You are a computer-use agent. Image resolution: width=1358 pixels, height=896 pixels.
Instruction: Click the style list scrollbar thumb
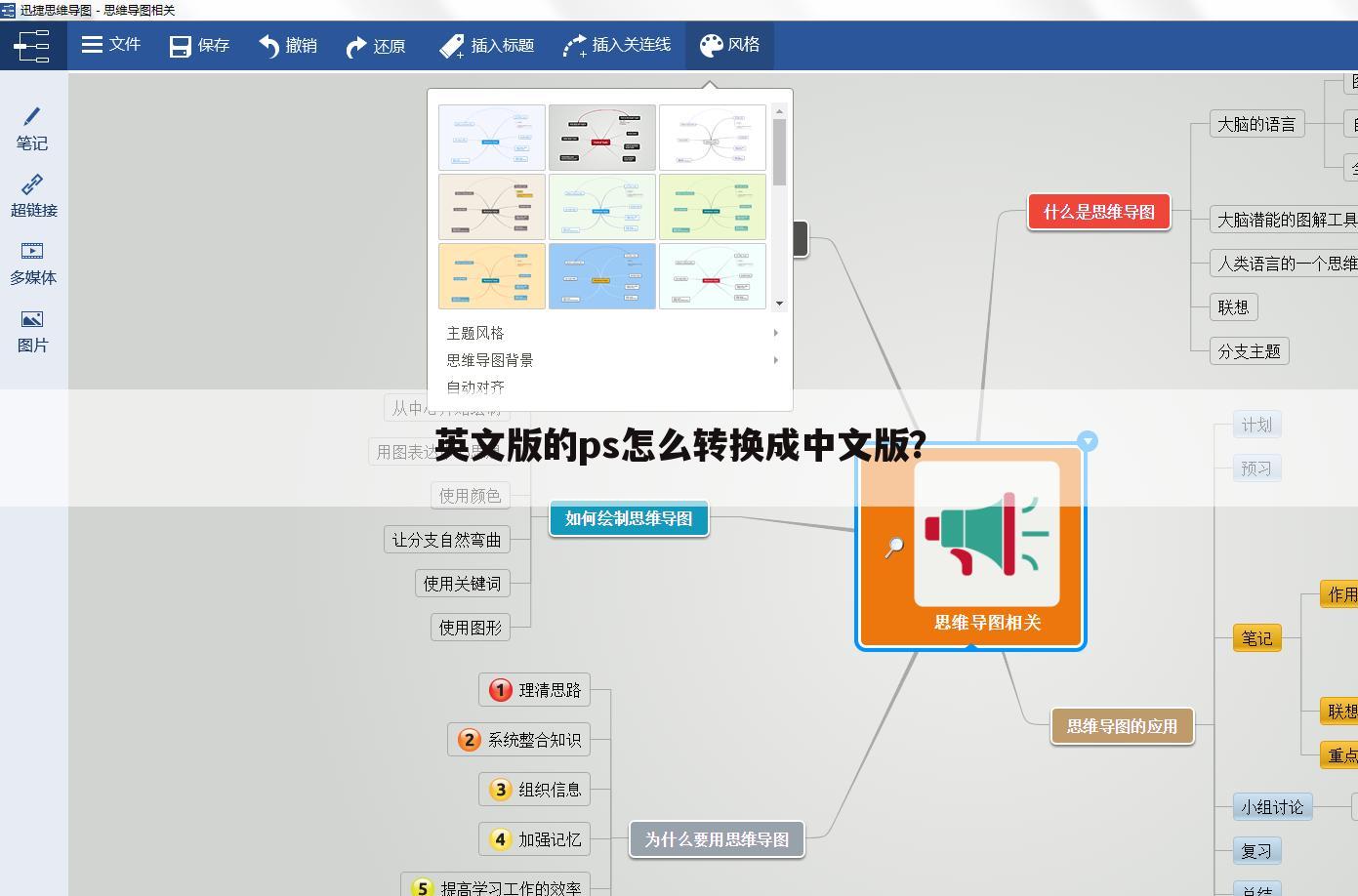pos(779,152)
